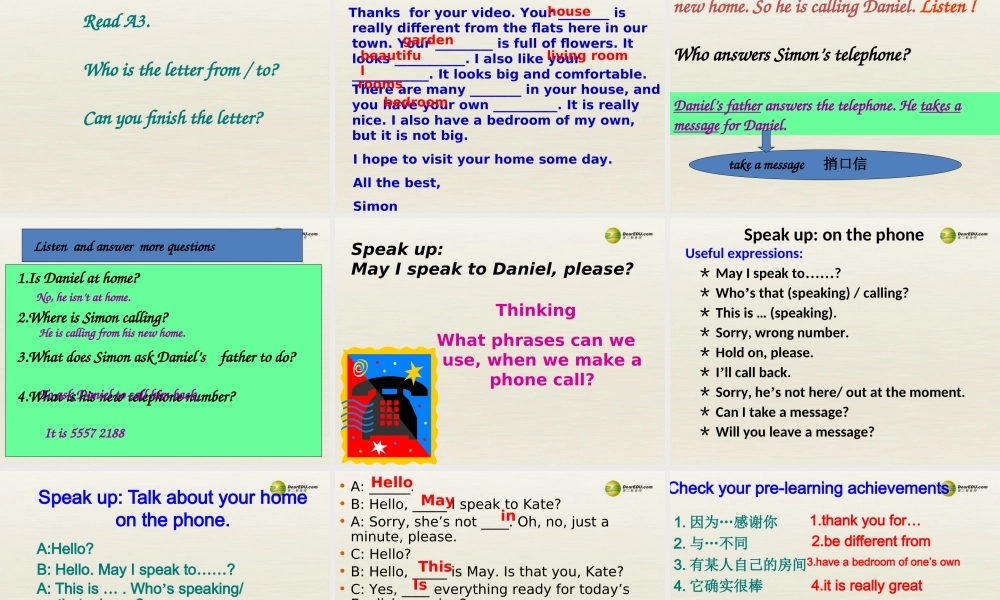Open the 'Check your pre-learning achievements' slide
The height and width of the screenshot is (600, 1000).
click(x=833, y=535)
